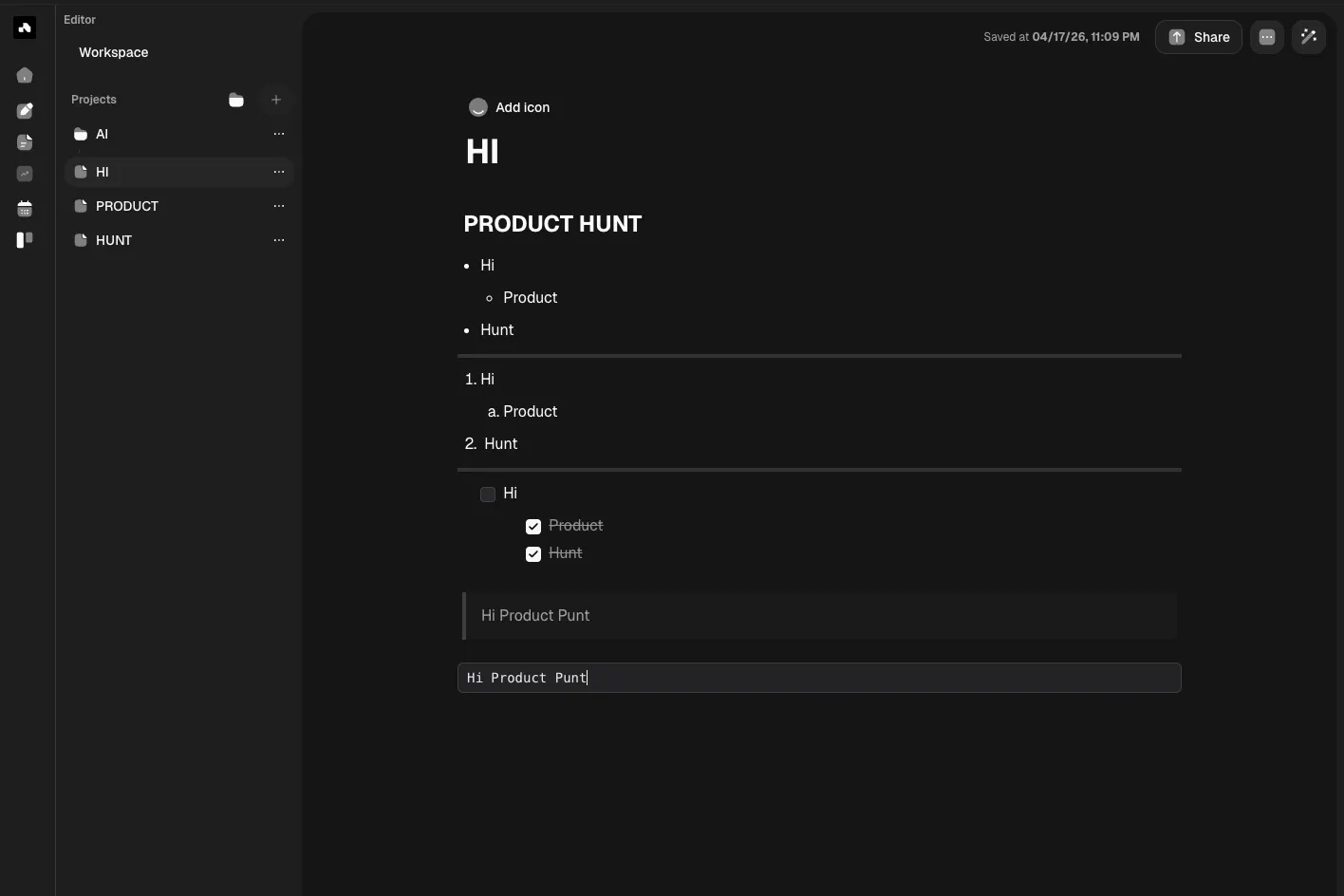This screenshot has width=1344, height=896.
Task: Click the bulleted 'Hunt' list item
Action: (497, 330)
